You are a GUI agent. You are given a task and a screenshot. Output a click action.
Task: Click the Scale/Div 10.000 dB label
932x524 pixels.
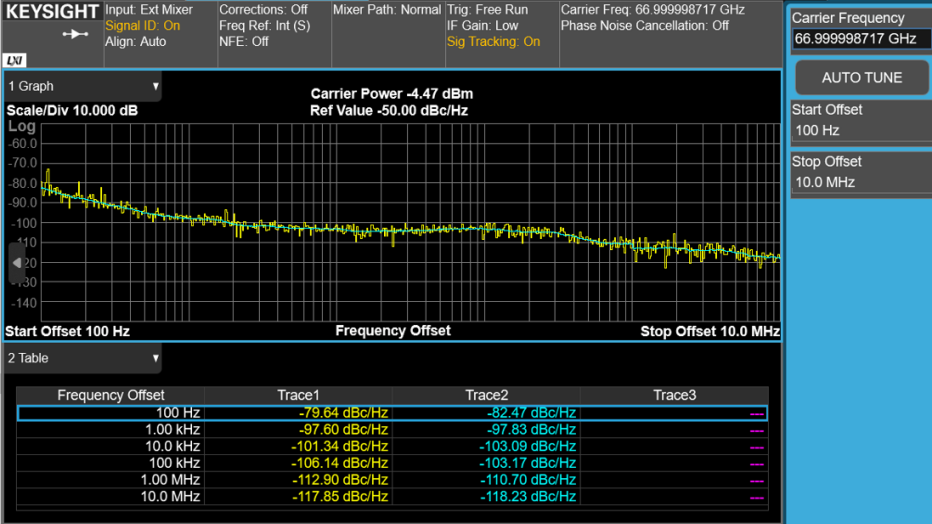pyautogui.click(x=72, y=111)
